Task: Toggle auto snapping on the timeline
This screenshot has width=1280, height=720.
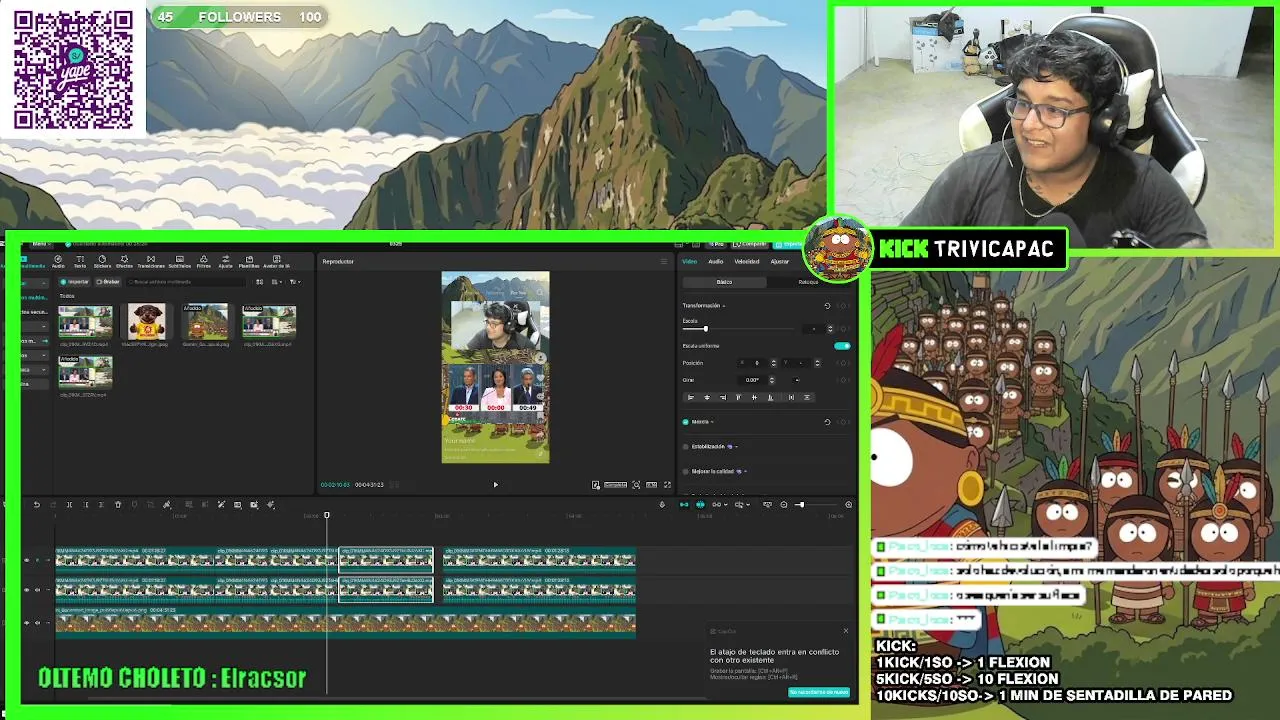Action: (x=700, y=505)
